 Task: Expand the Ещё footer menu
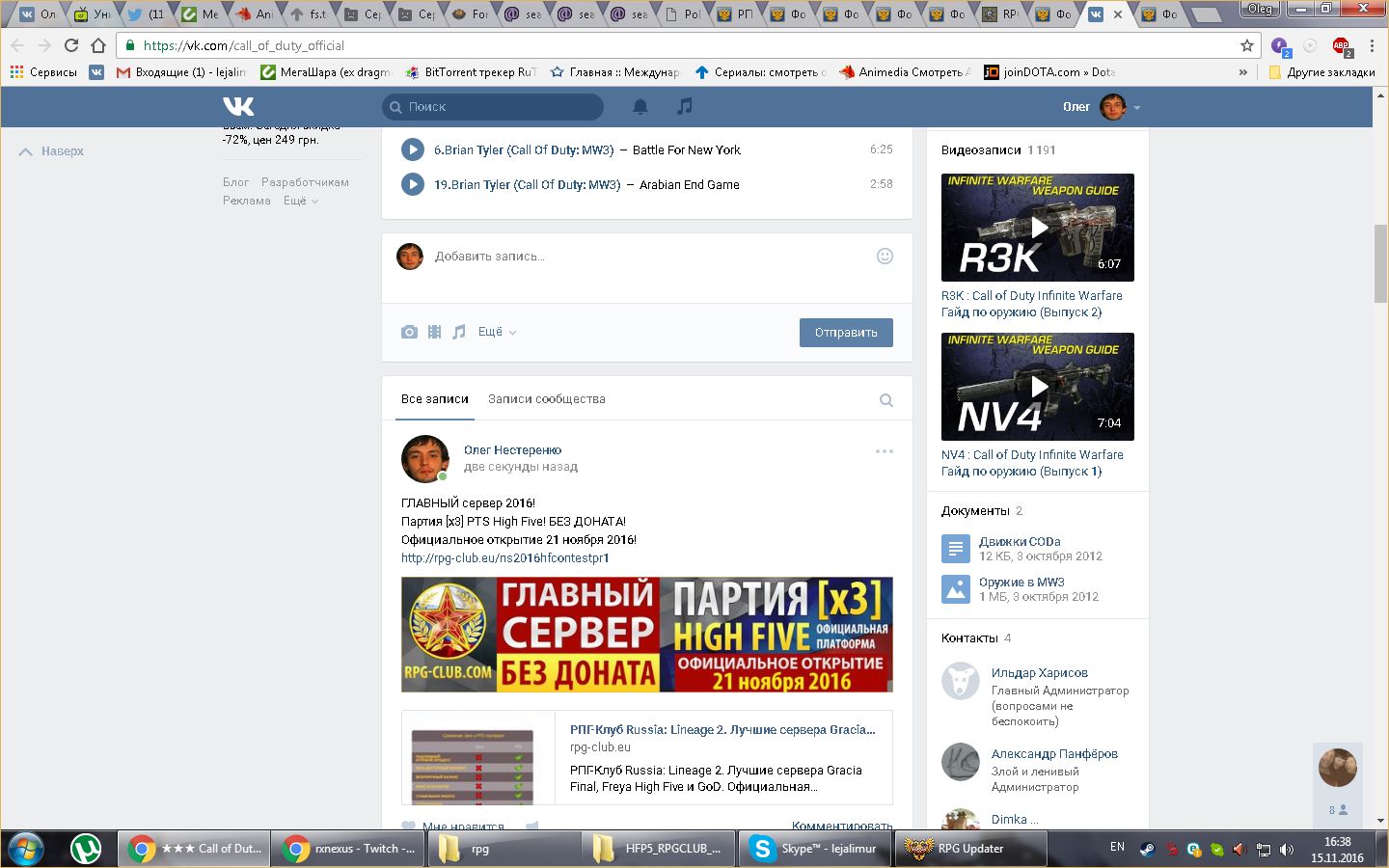point(301,201)
